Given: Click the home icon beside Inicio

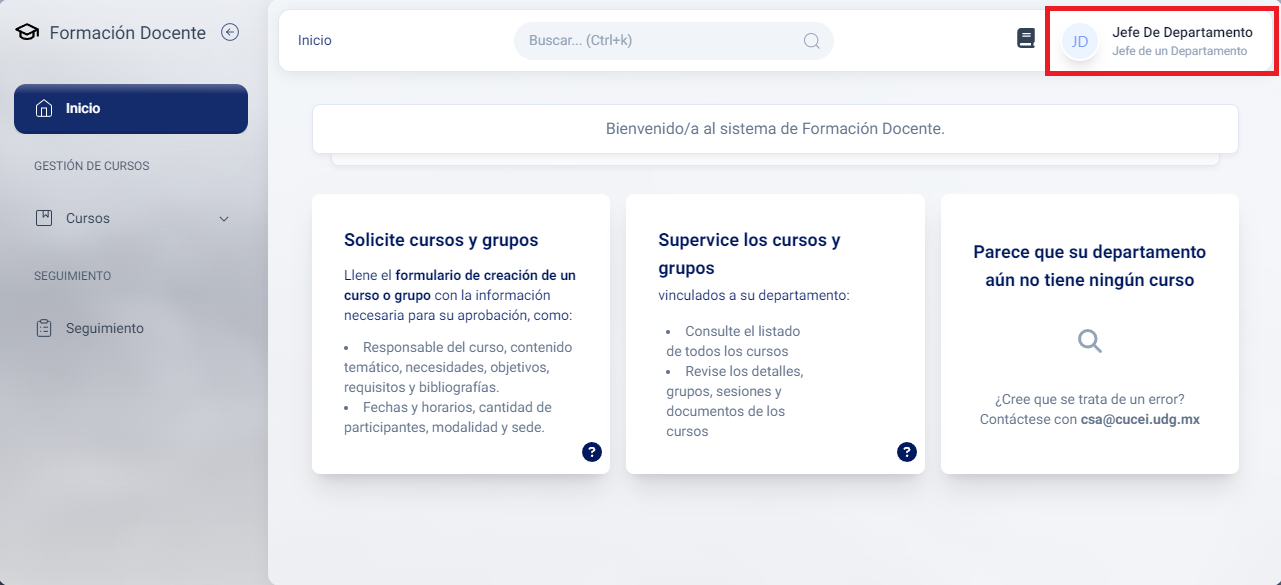Looking at the screenshot, I should coord(44,108).
